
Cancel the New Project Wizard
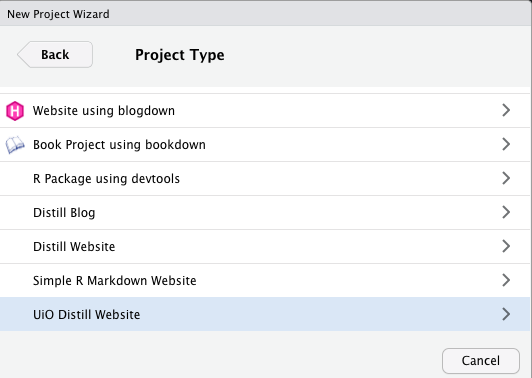click(x=480, y=360)
